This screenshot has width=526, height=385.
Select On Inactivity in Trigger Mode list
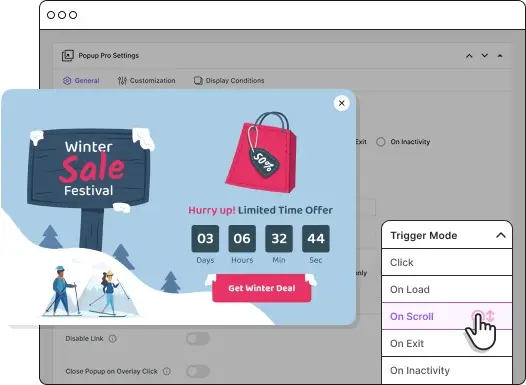pos(447,370)
